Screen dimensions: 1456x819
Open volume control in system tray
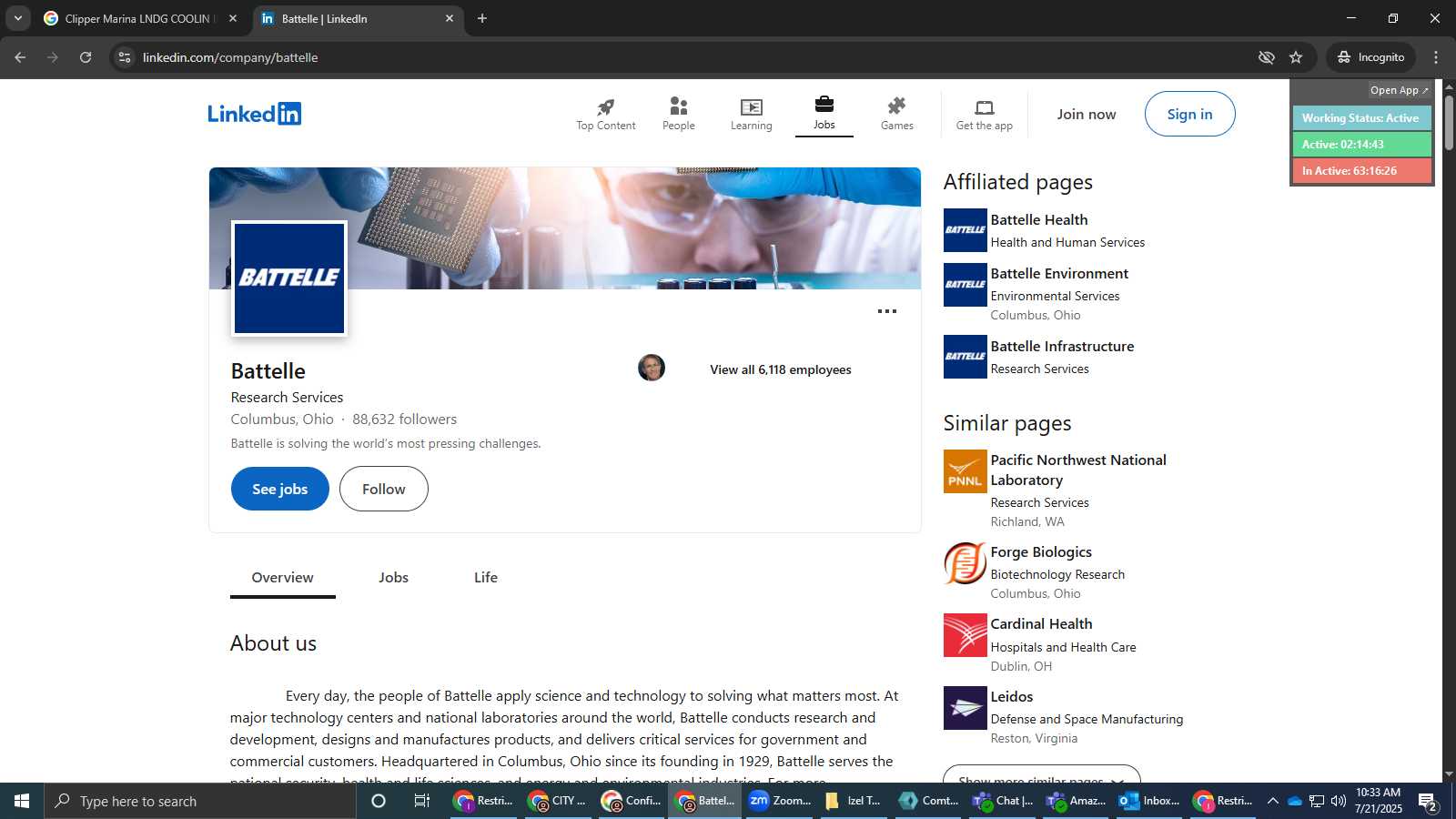point(1339,801)
